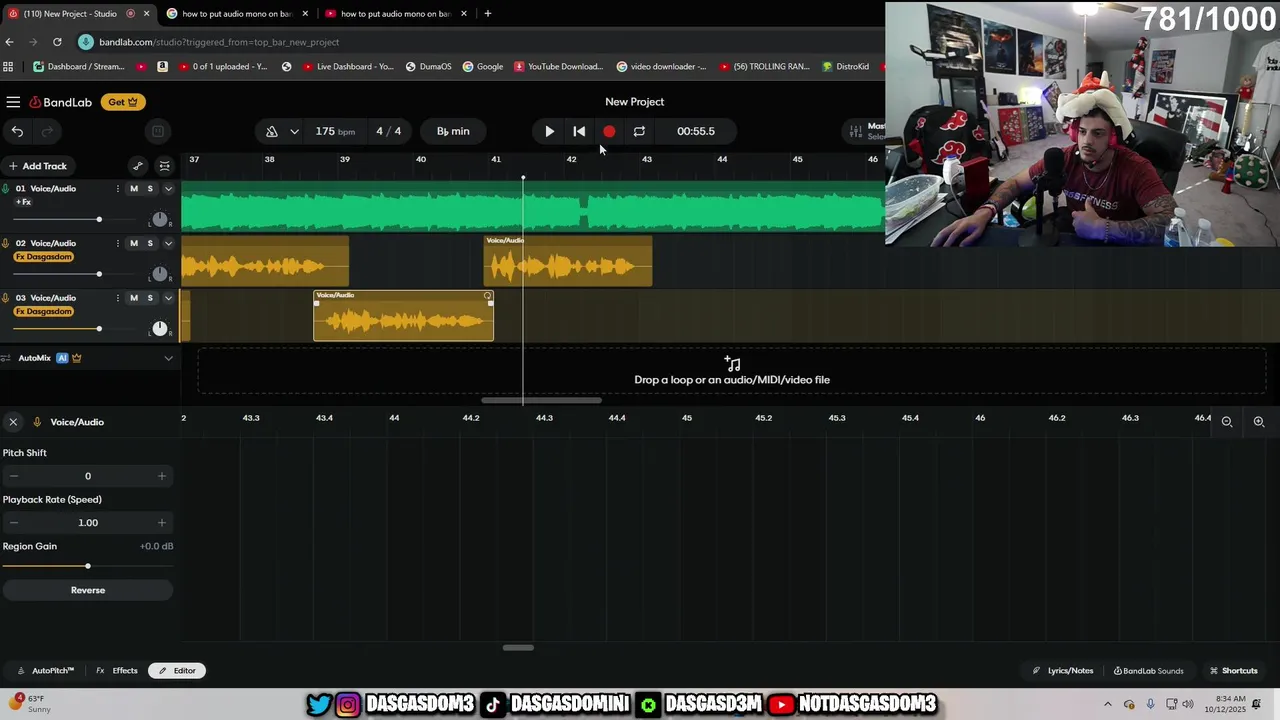The image size is (1280, 720).
Task: Click the Add Track button
Action: [x=37, y=166]
